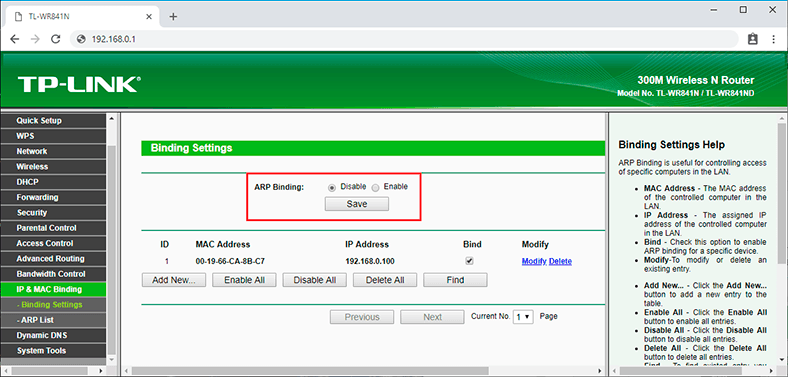Open the DHCP menu
The width and height of the screenshot is (788, 377).
click(53, 182)
